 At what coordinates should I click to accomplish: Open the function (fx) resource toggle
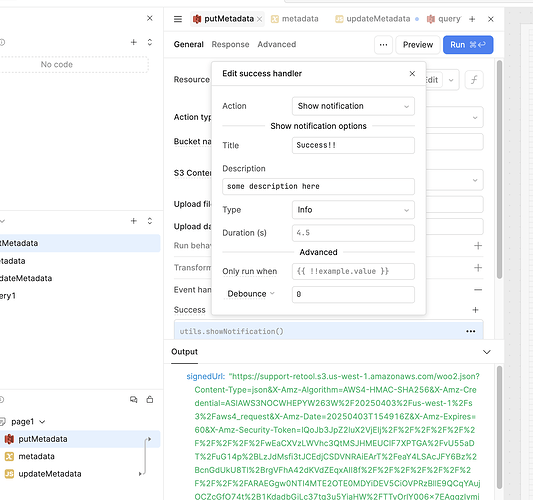coord(474,80)
